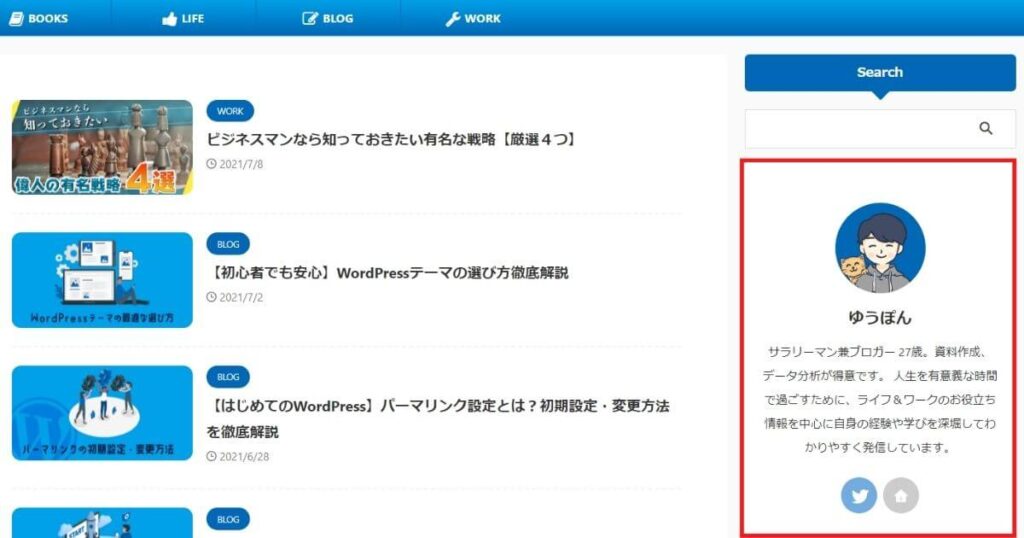Click the wrench icon beside WORK

[x=452, y=18]
